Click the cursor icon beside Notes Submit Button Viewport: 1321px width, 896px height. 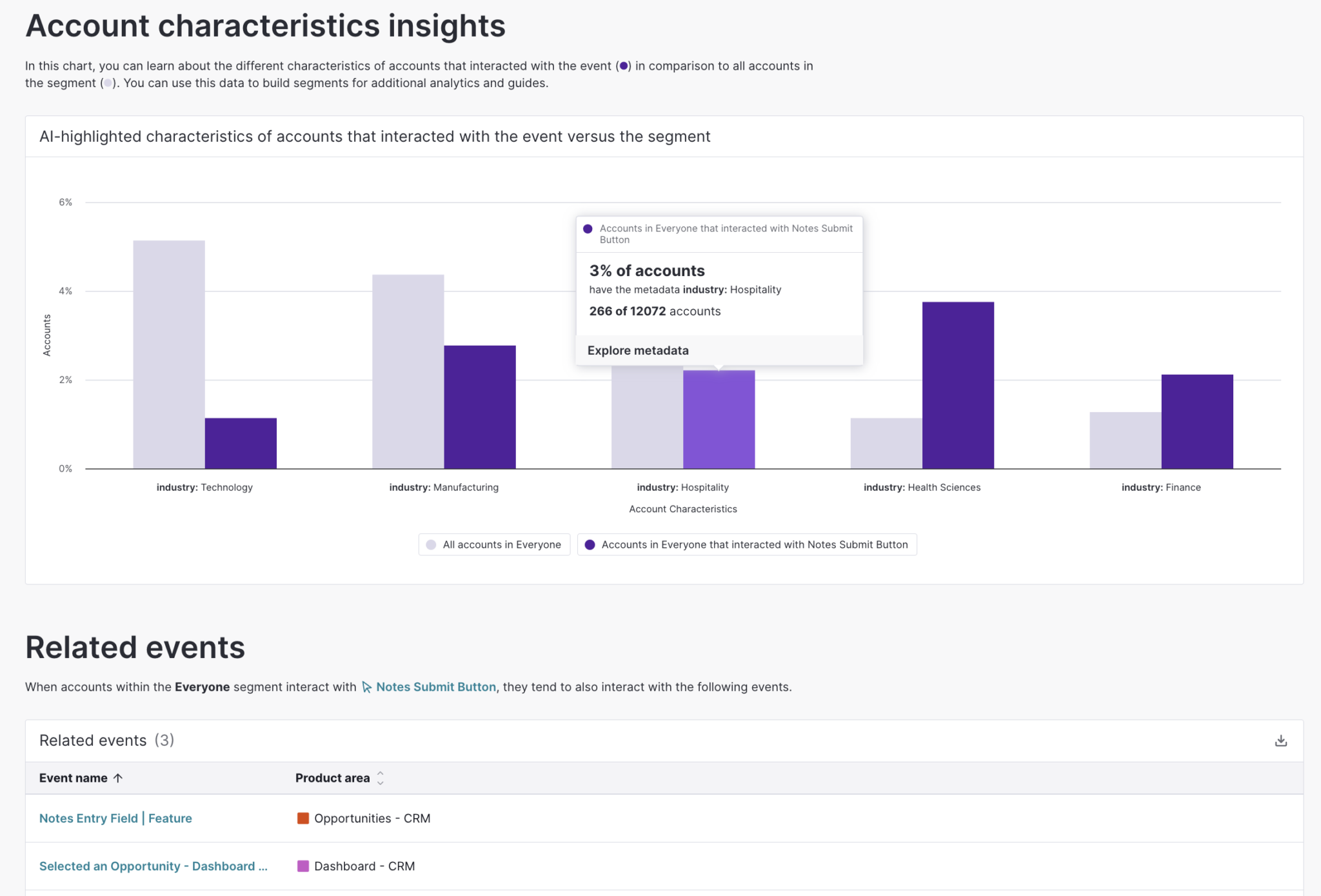tap(367, 687)
